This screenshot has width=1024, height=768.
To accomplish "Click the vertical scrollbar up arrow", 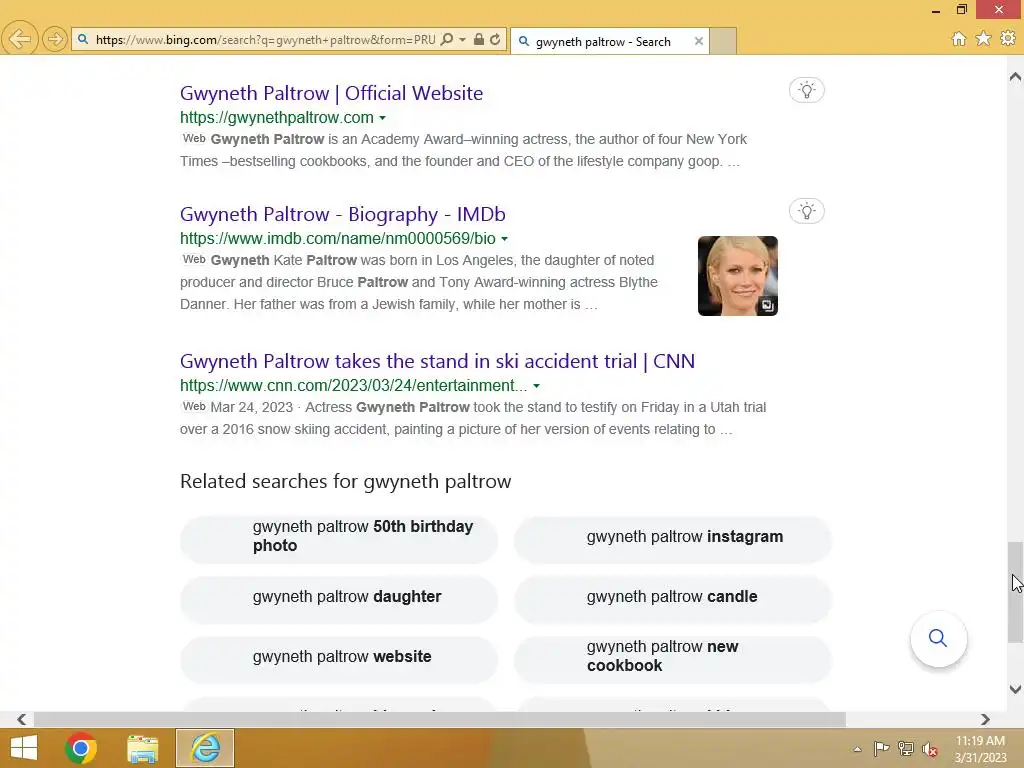I will coord(1015,76).
